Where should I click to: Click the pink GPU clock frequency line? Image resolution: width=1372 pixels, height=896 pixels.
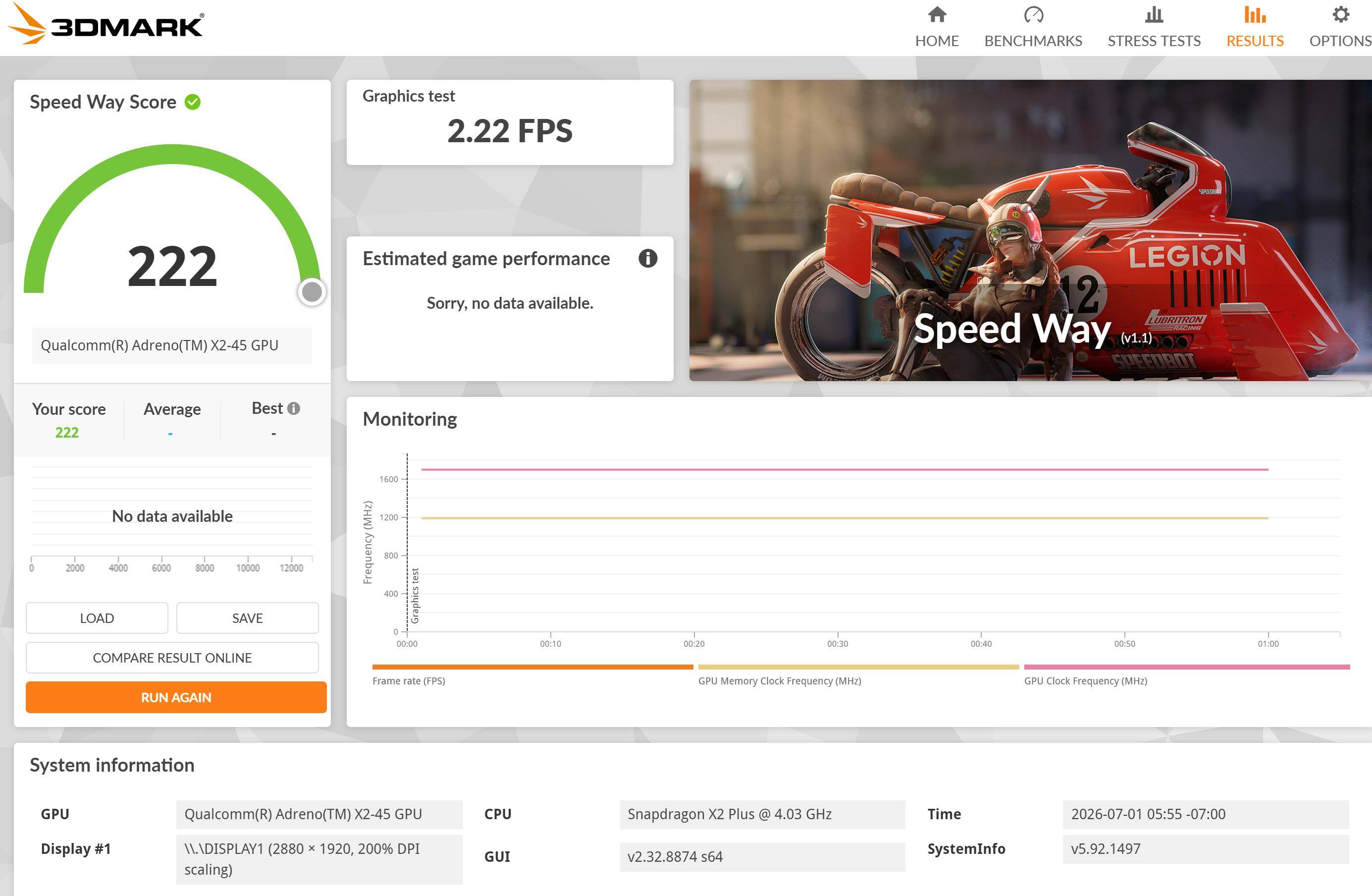coord(844,470)
